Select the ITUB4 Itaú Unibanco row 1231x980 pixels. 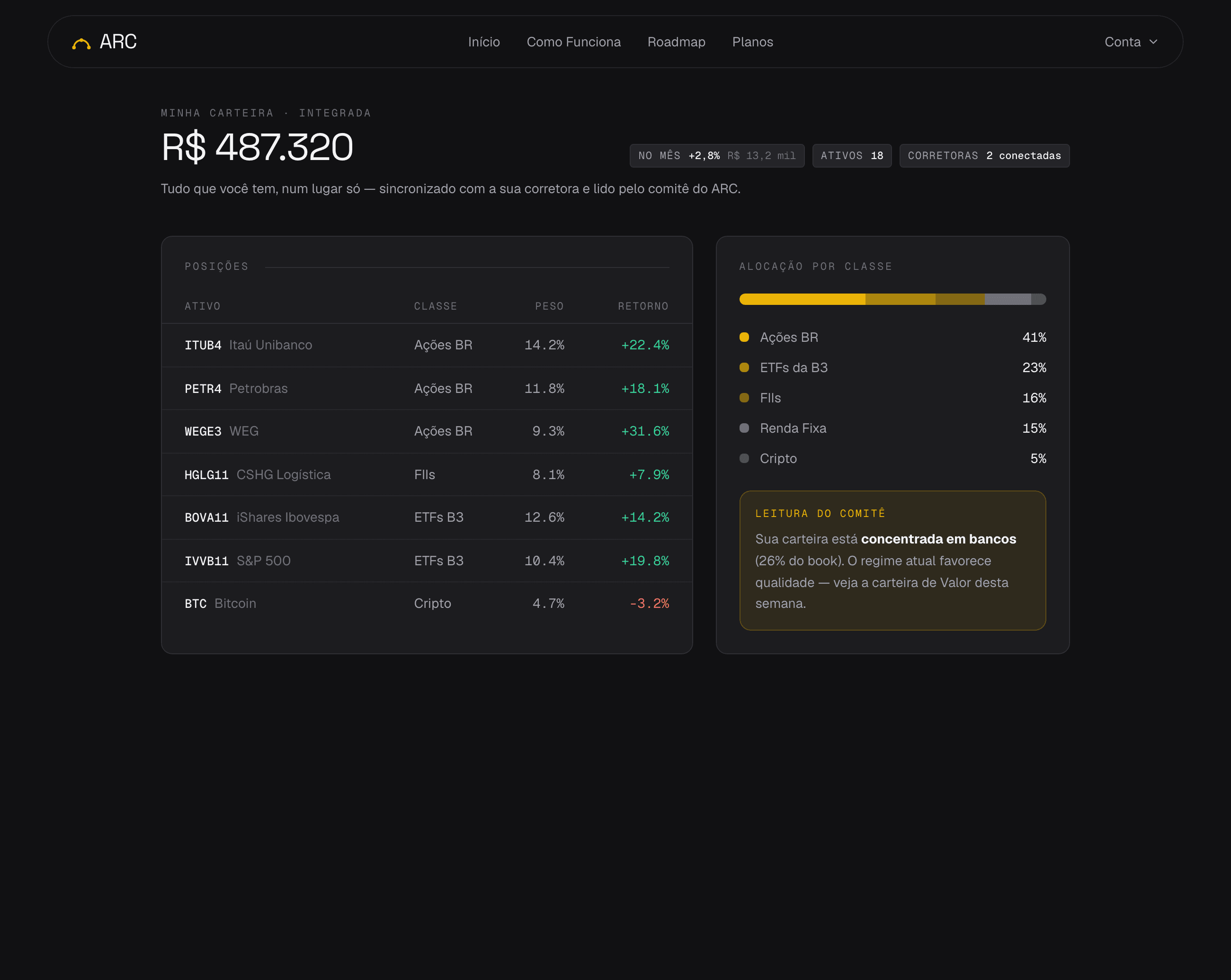(427, 345)
